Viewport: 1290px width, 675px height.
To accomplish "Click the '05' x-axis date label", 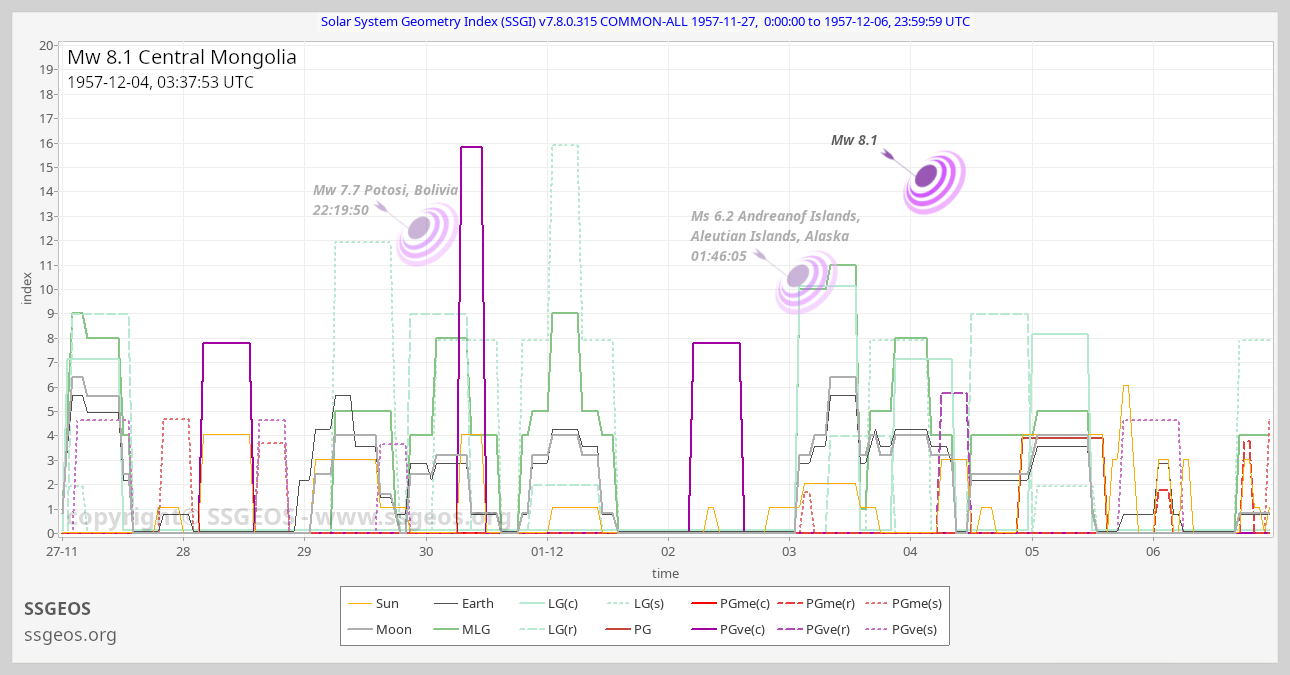I will click(x=1032, y=552).
